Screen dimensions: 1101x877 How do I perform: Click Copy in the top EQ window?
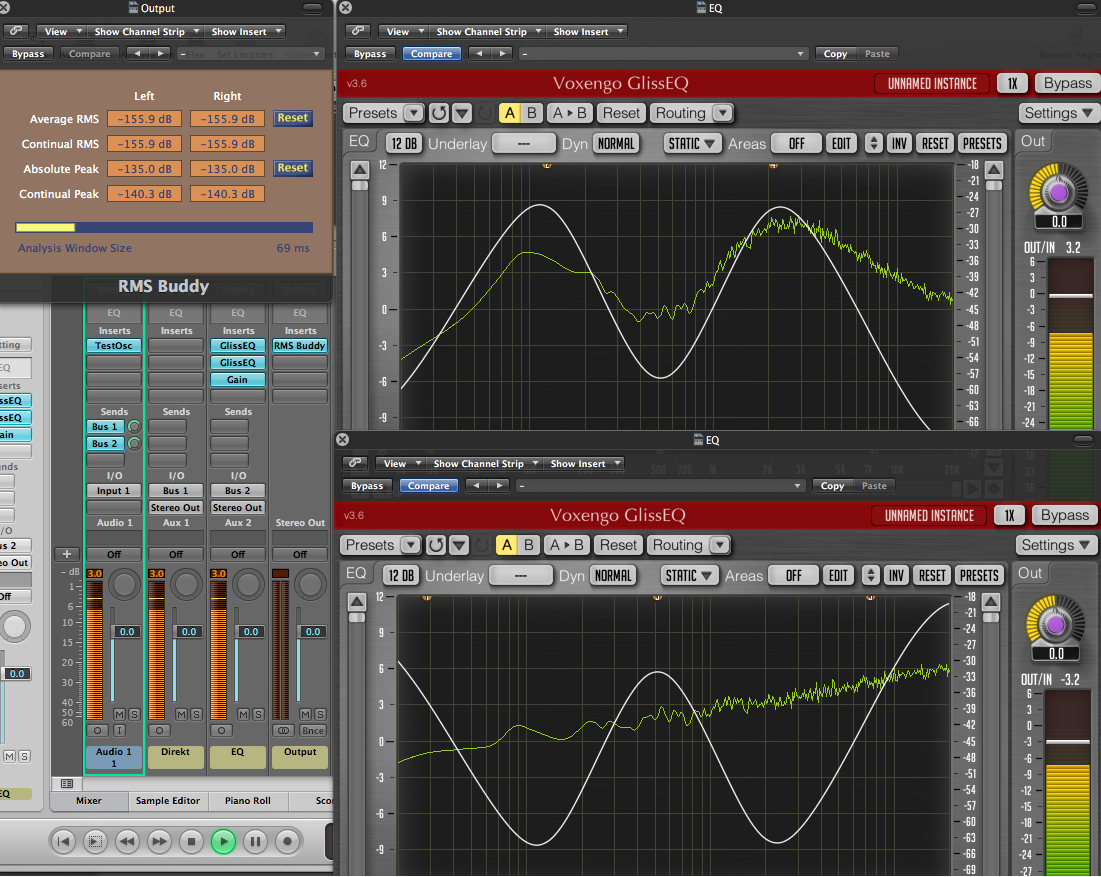click(835, 53)
